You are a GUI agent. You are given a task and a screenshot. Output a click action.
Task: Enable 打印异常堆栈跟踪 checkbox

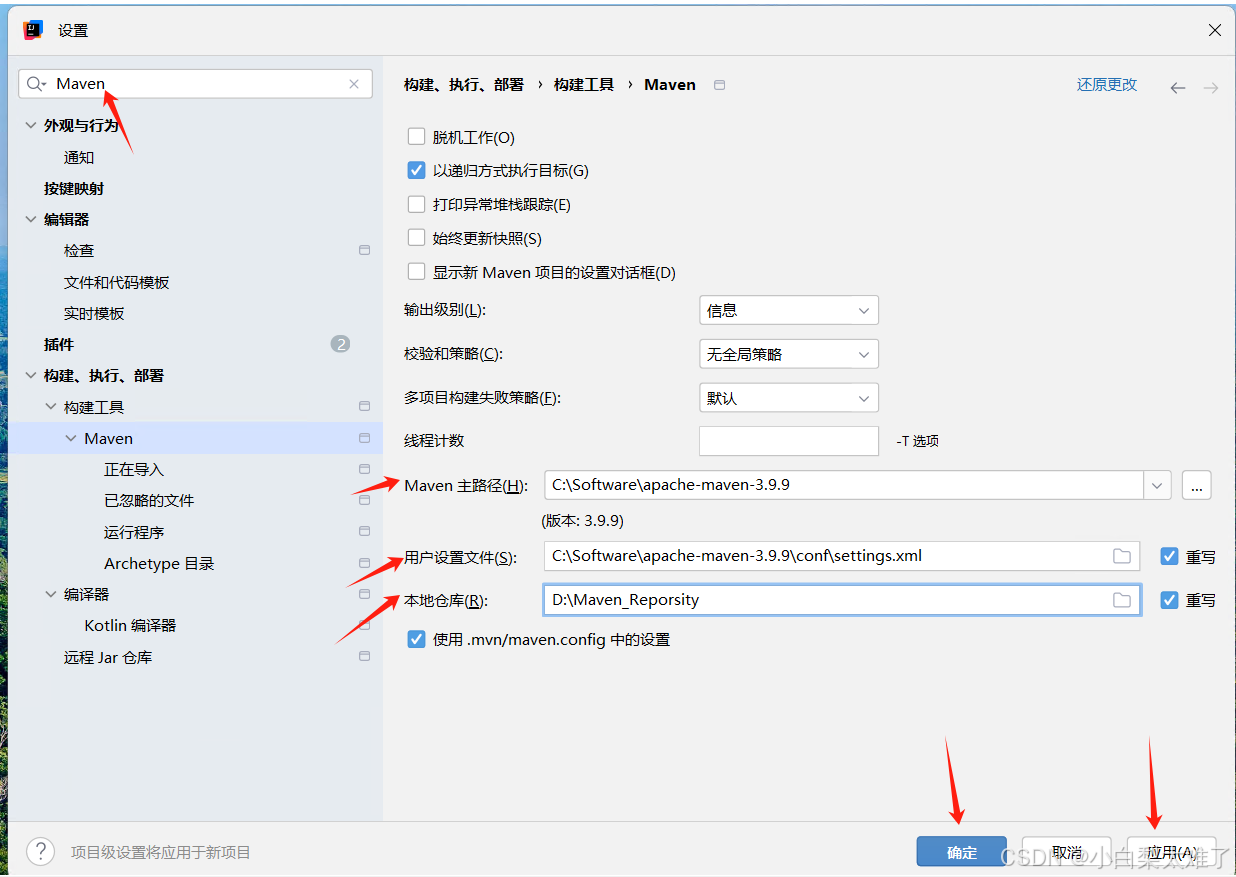click(x=417, y=204)
